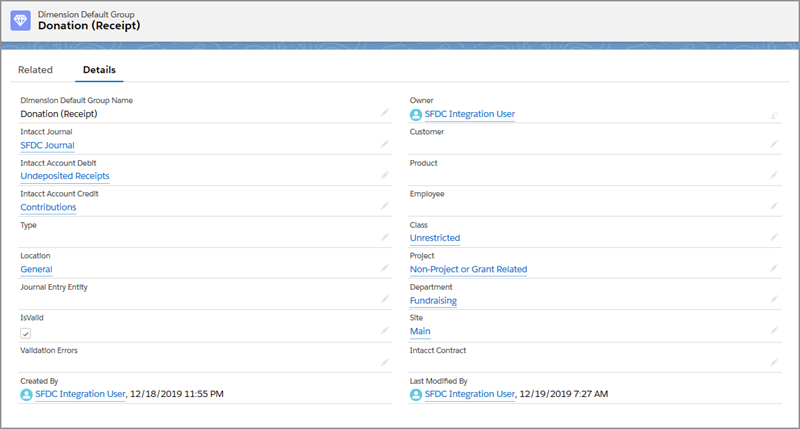
Task: Follow the Contributions credit account link
Action: tap(48, 207)
